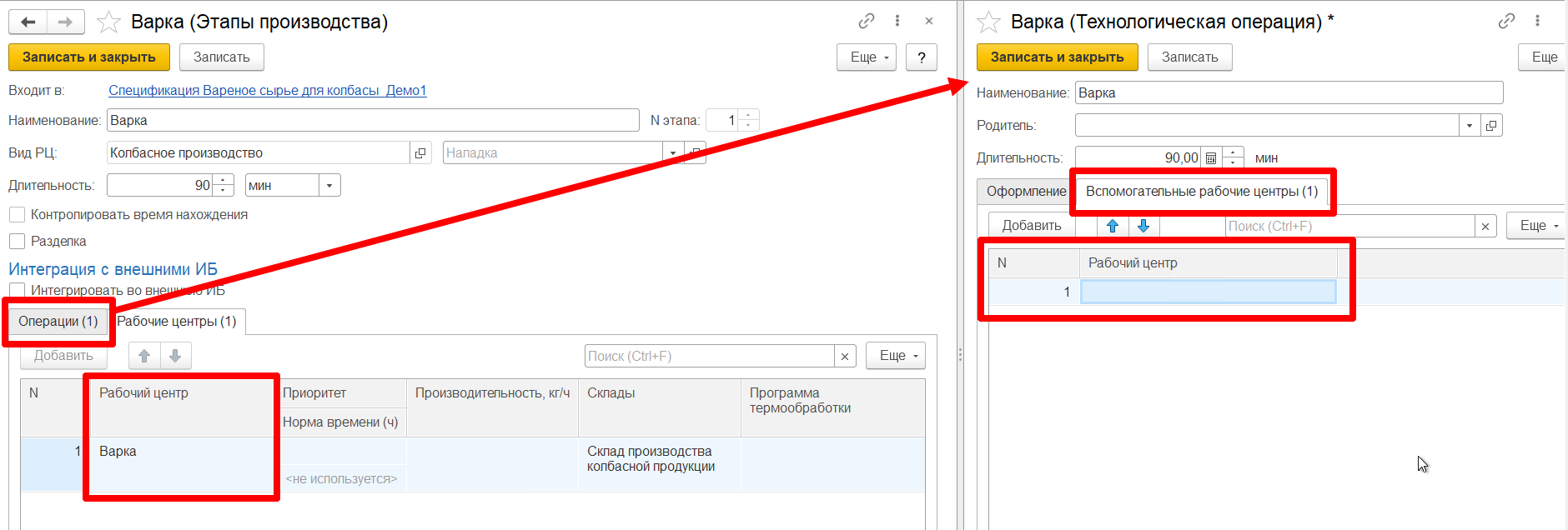1568x530 pixels.
Task: Switch to the Оформление tab
Action: (1026, 192)
